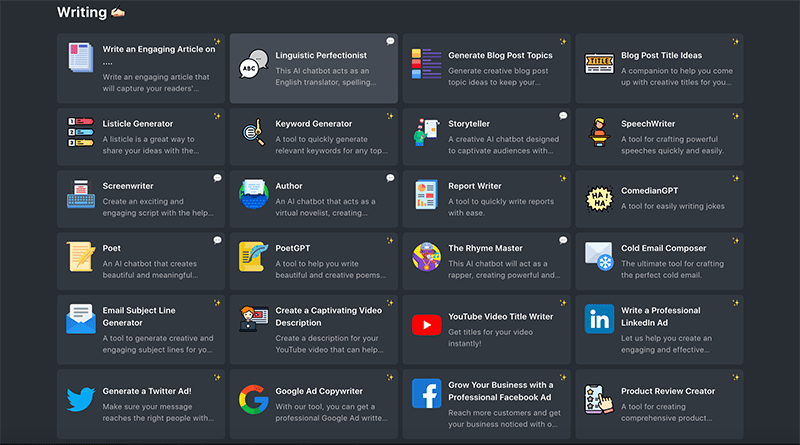Click the Google logo icon
The height and width of the screenshot is (445, 800).
coord(254,399)
